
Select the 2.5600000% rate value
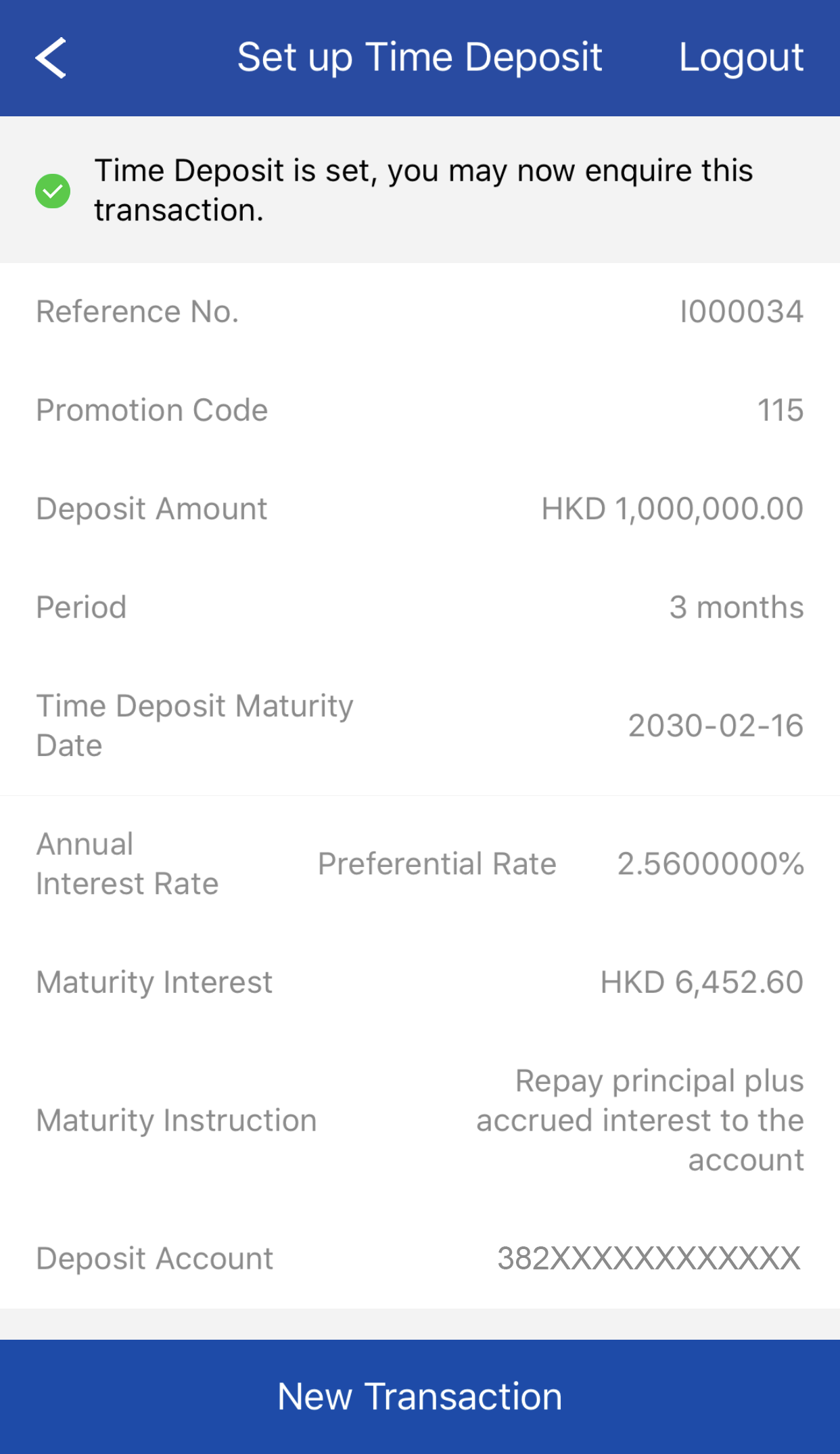(x=710, y=864)
